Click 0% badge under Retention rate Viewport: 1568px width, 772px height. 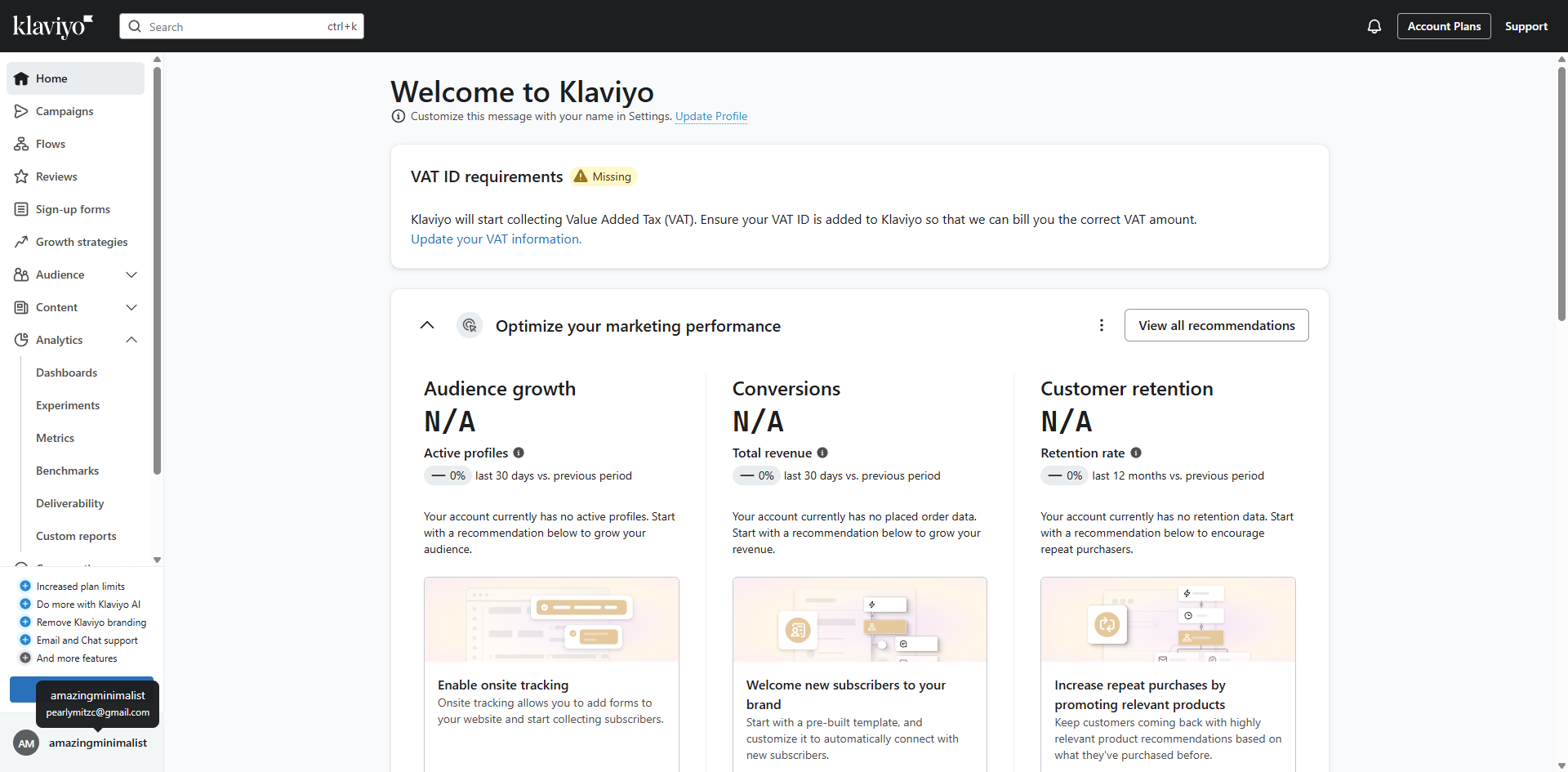point(1064,475)
